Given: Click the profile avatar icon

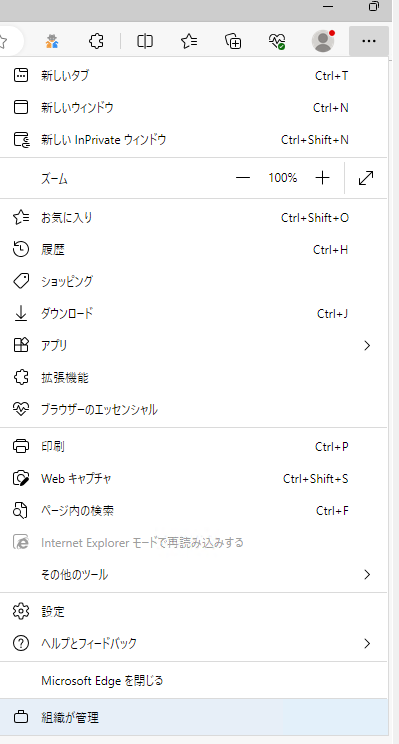Looking at the screenshot, I should [323, 41].
